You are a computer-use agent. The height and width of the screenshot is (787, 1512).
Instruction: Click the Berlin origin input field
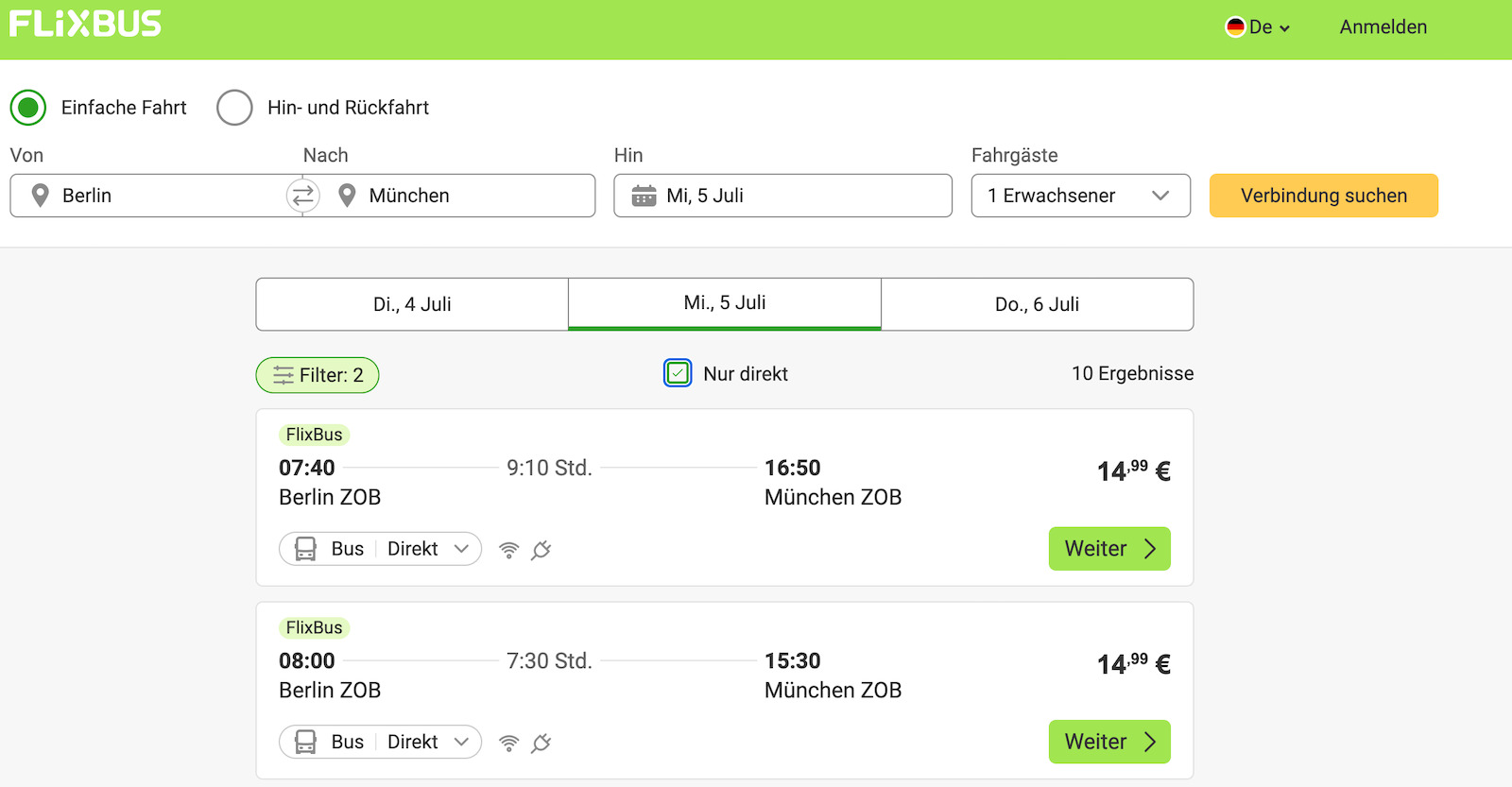(x=161, y=196)
